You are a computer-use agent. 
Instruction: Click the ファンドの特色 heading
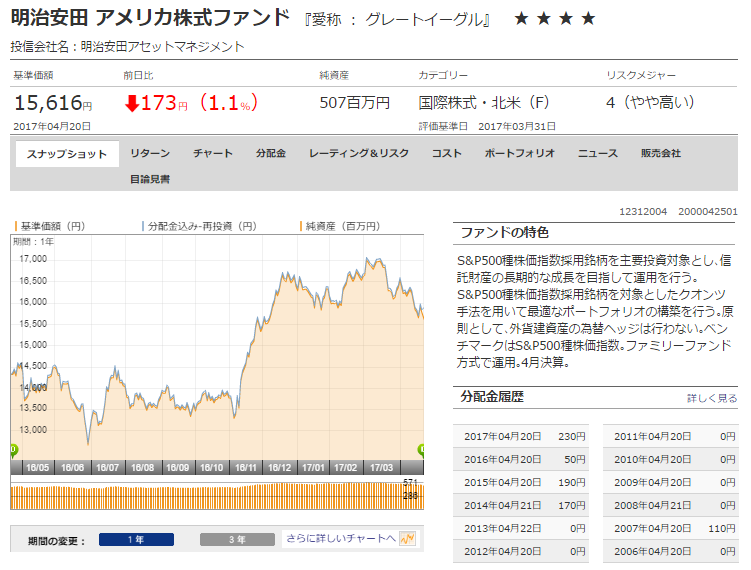504,233
